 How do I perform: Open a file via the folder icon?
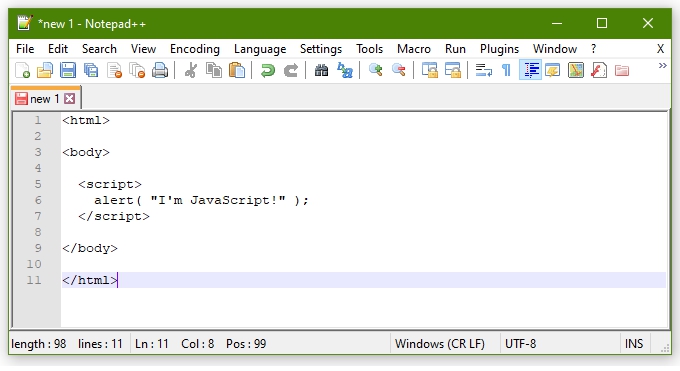click(45, 70)
